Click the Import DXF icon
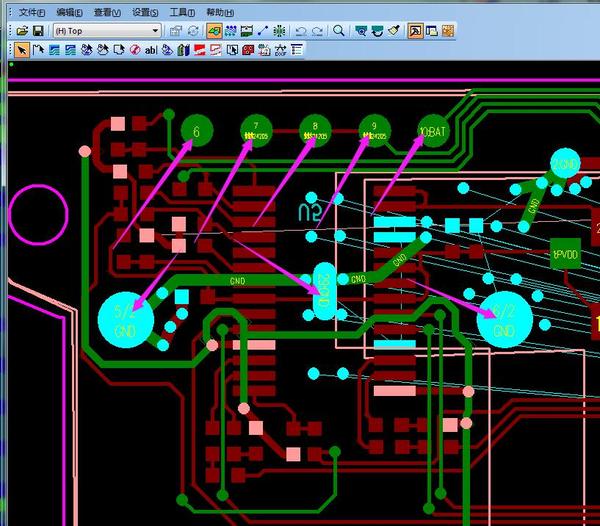Image resolution: width=600 pixels, height=526 pixels. [x=280, y=50]
